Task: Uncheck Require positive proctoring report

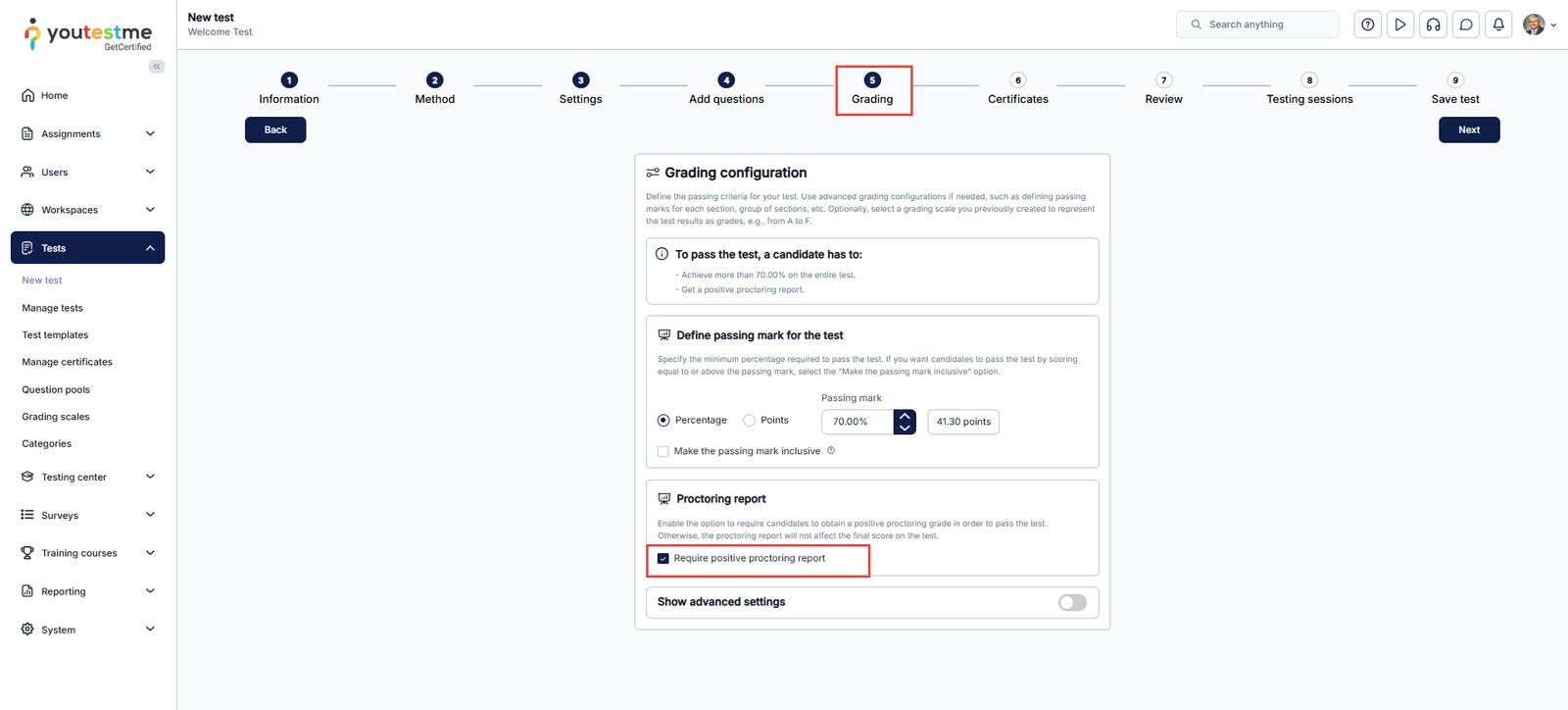Action: pyautogui.click(x=663, y=559)
